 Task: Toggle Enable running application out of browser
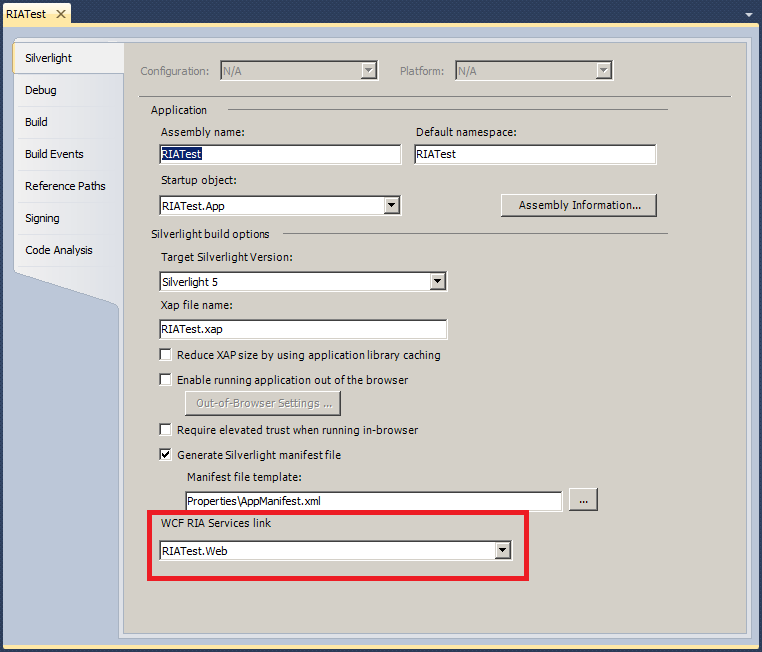[x=166, y=380]
